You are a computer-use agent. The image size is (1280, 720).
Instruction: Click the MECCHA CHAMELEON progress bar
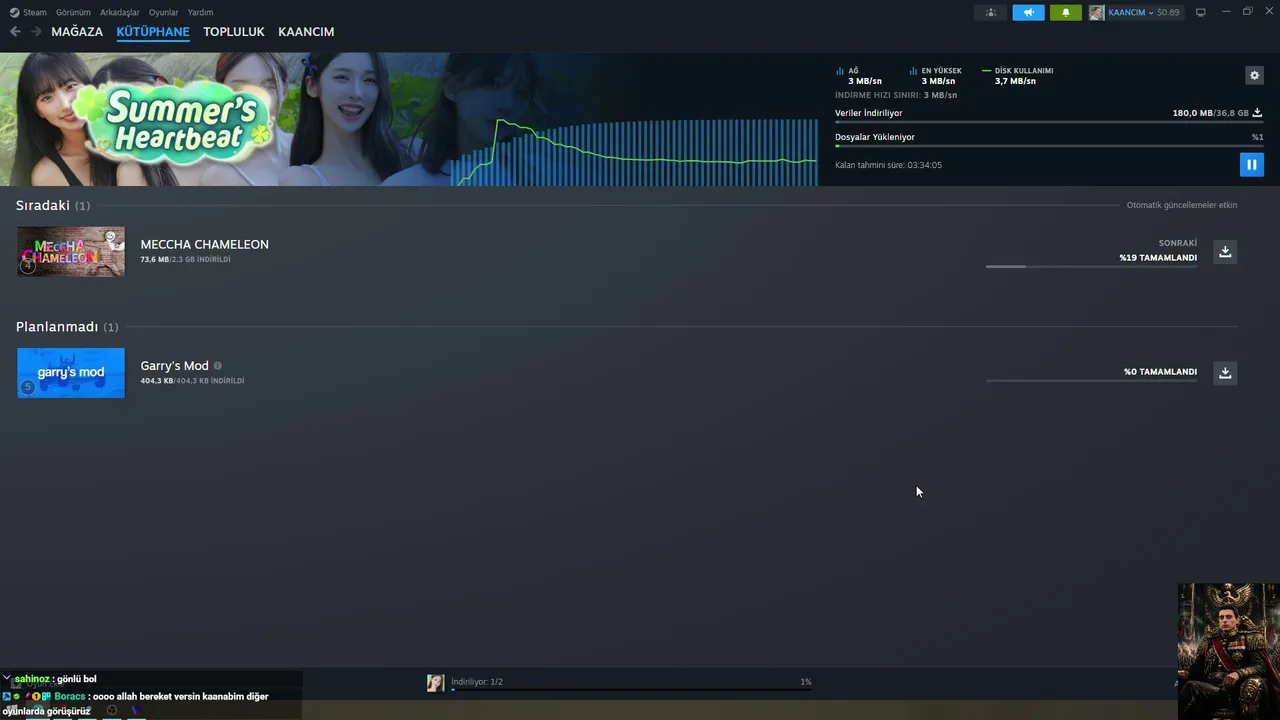tap(1091, 266)
